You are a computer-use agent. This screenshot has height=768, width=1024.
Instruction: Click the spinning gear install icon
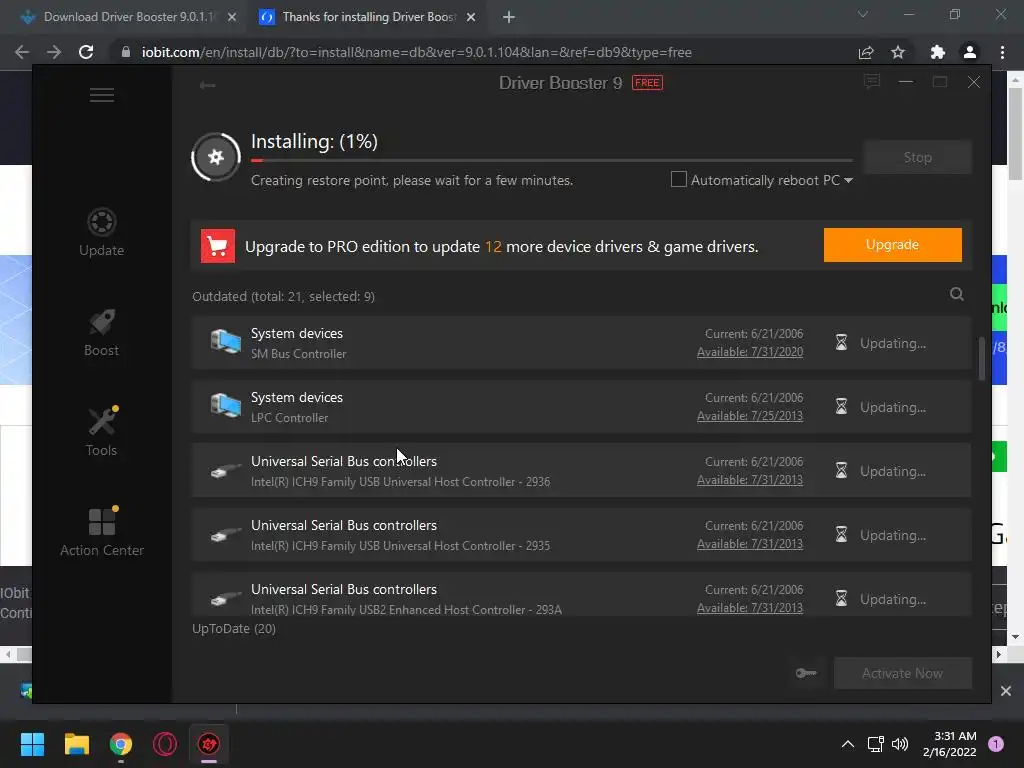216,157
